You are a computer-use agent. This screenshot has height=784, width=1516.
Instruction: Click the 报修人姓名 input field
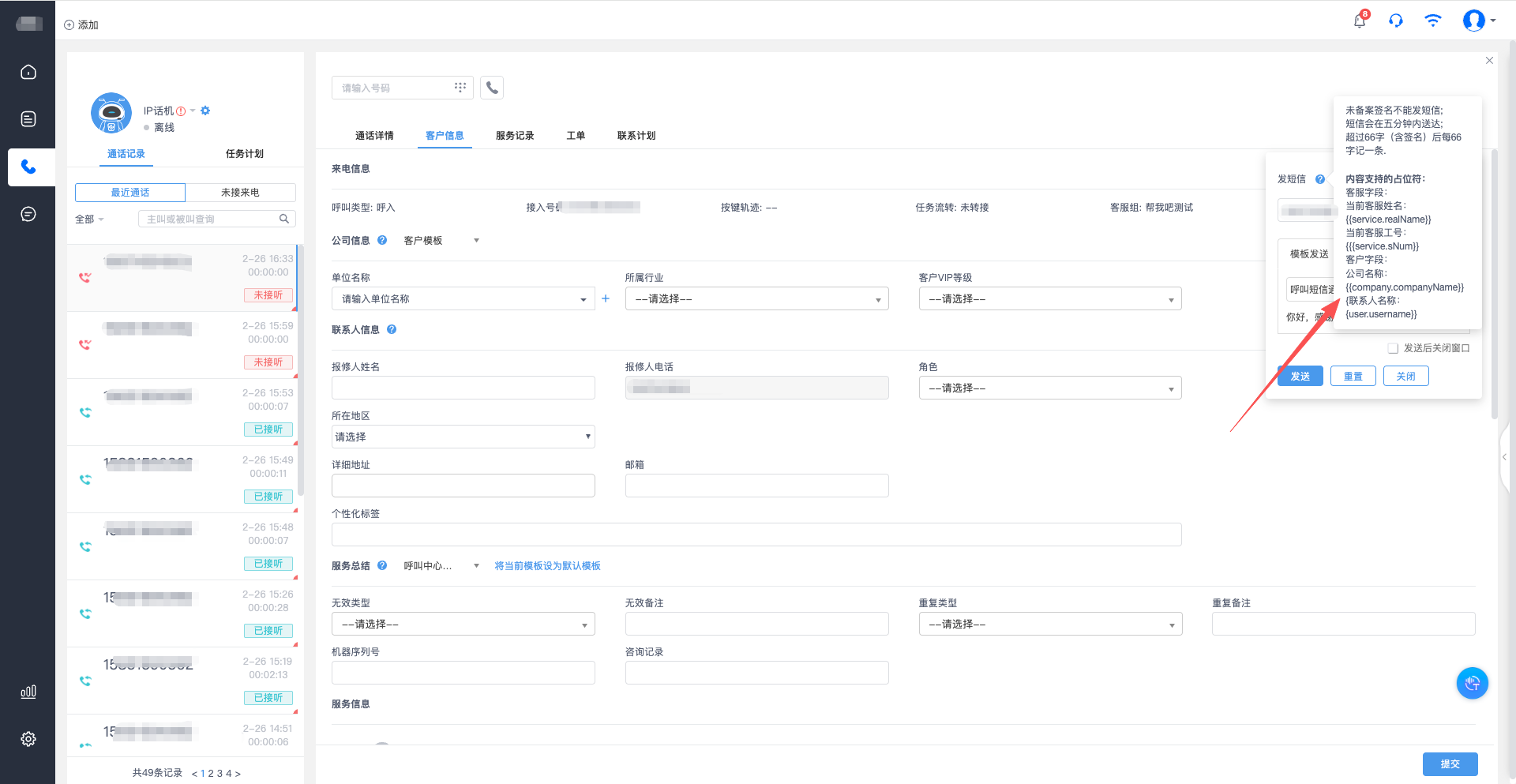[463, 388]
